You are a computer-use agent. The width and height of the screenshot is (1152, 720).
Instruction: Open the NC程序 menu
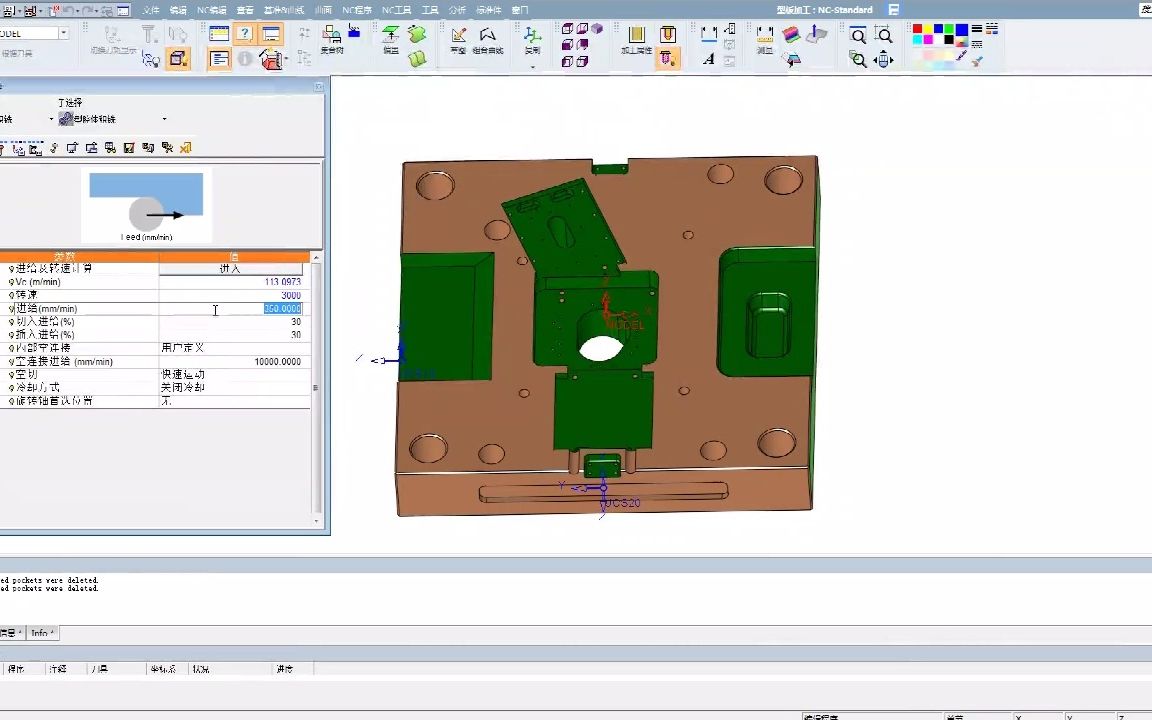click(356, 10)
